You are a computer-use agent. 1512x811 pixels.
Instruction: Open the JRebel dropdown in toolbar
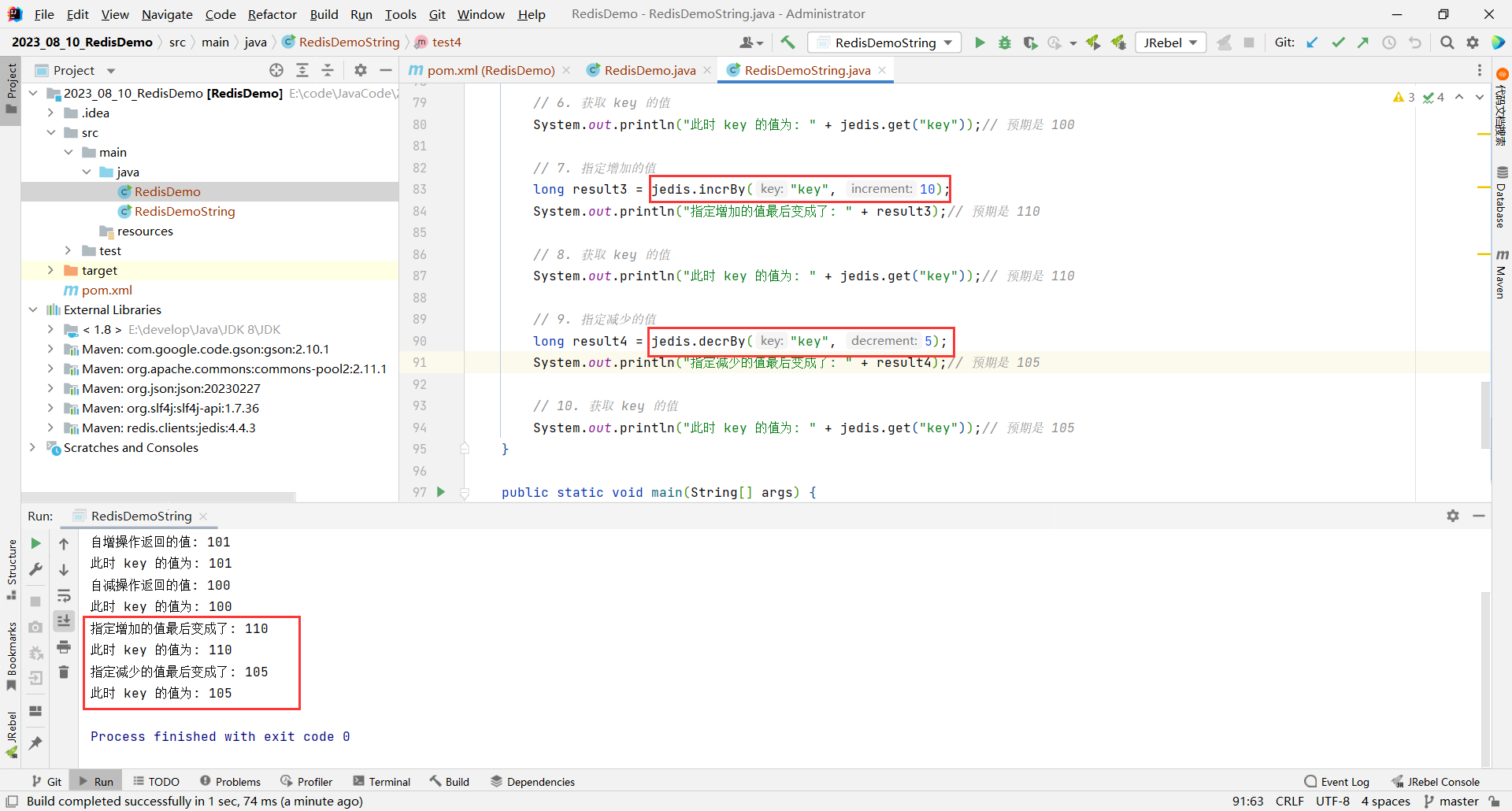coord(1171,43)
